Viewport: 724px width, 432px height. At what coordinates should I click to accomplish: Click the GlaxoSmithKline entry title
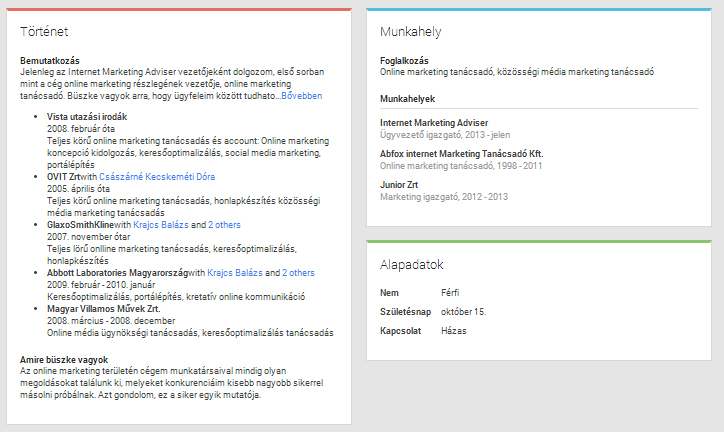point(80,225)
